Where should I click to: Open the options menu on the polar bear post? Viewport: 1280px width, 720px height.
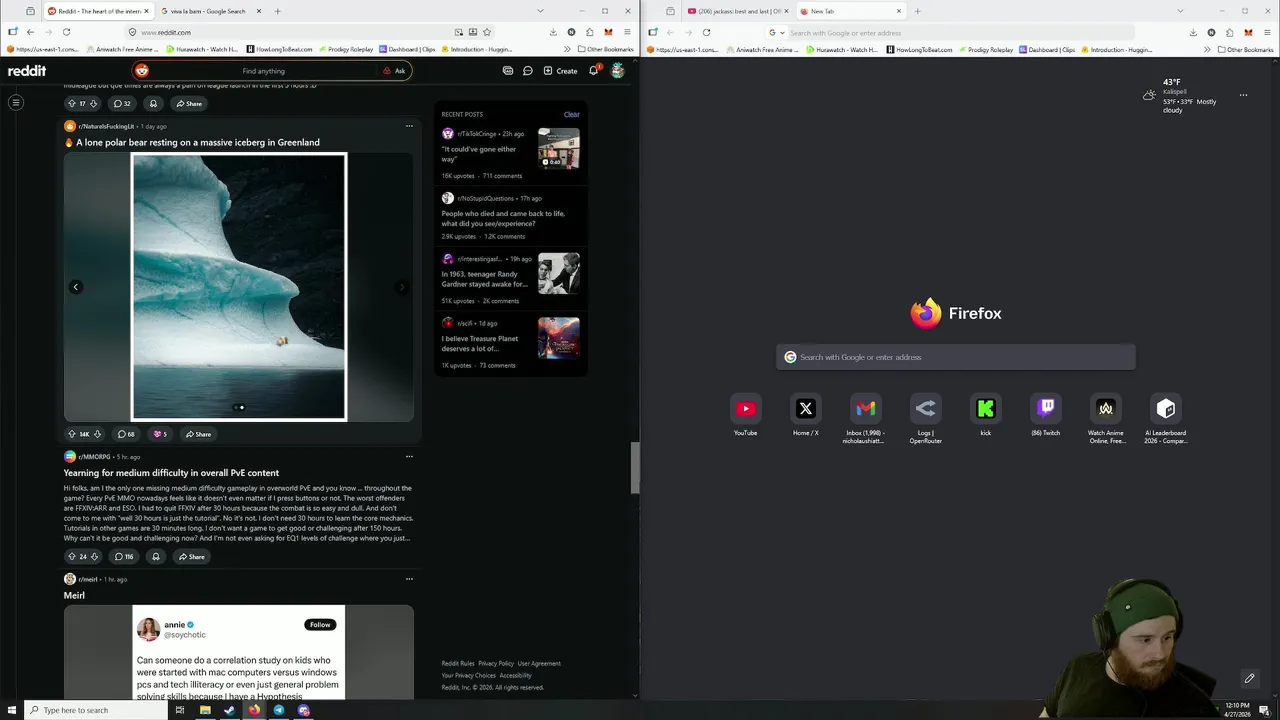(409, 126)
